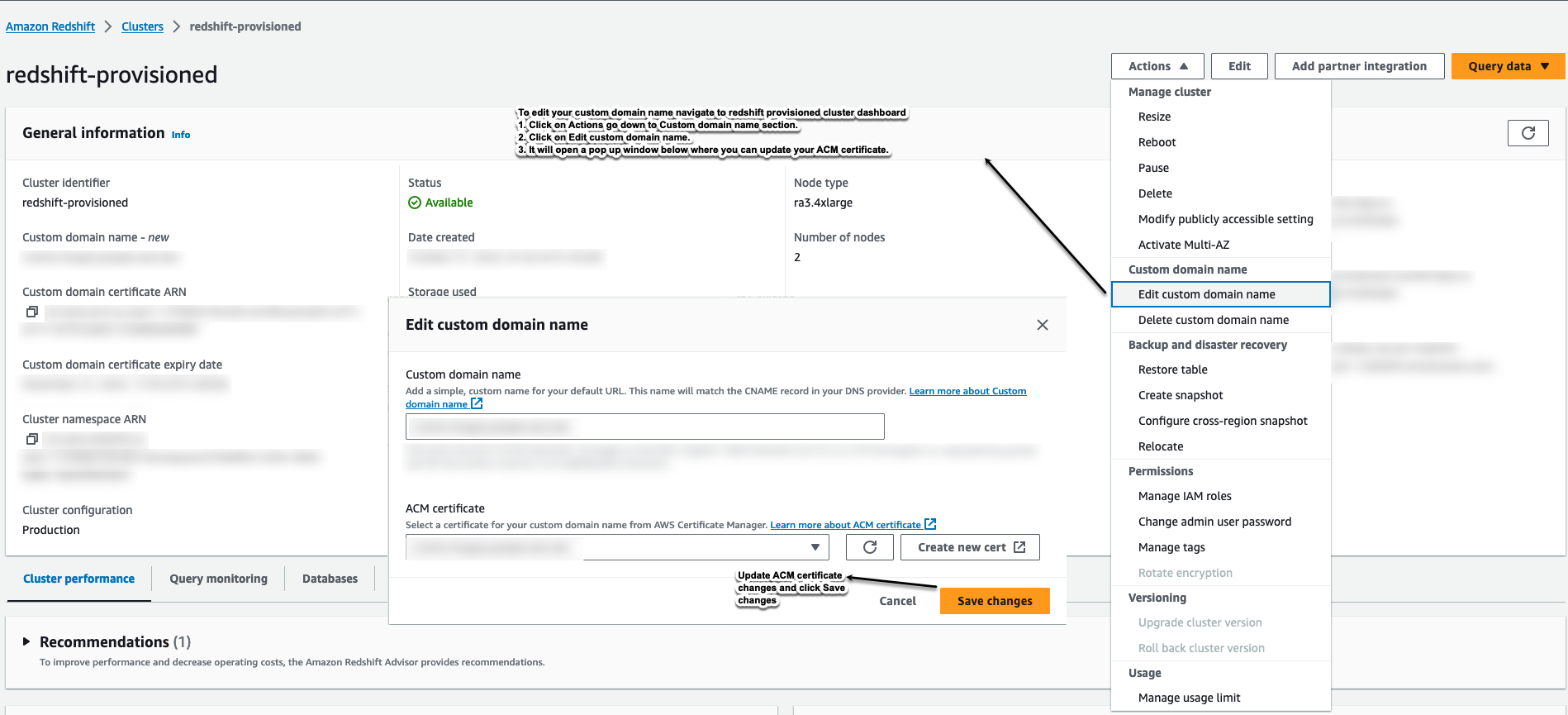Cancel the edit custom domain dialog
Image resolution: width=1568 pixels, height=715 pixels.
(x=897, y=601)
